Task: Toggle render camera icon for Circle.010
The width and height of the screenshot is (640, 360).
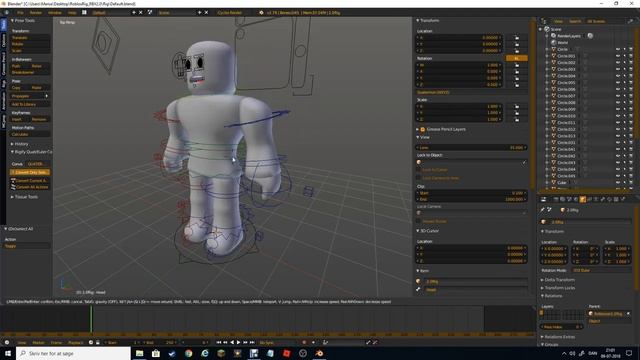Action: point(631,116)
